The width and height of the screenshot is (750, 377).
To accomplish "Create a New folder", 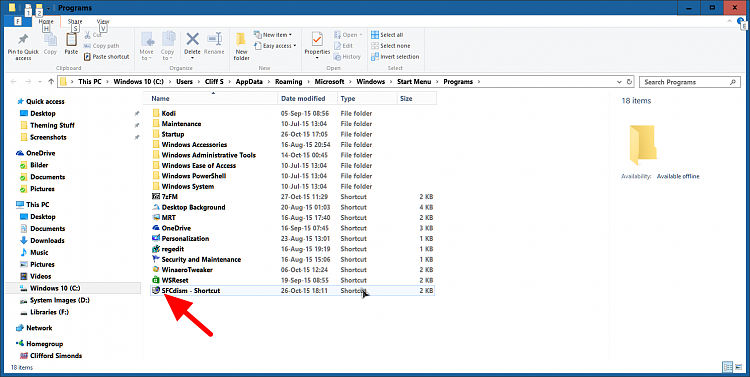I will [242, 46].
